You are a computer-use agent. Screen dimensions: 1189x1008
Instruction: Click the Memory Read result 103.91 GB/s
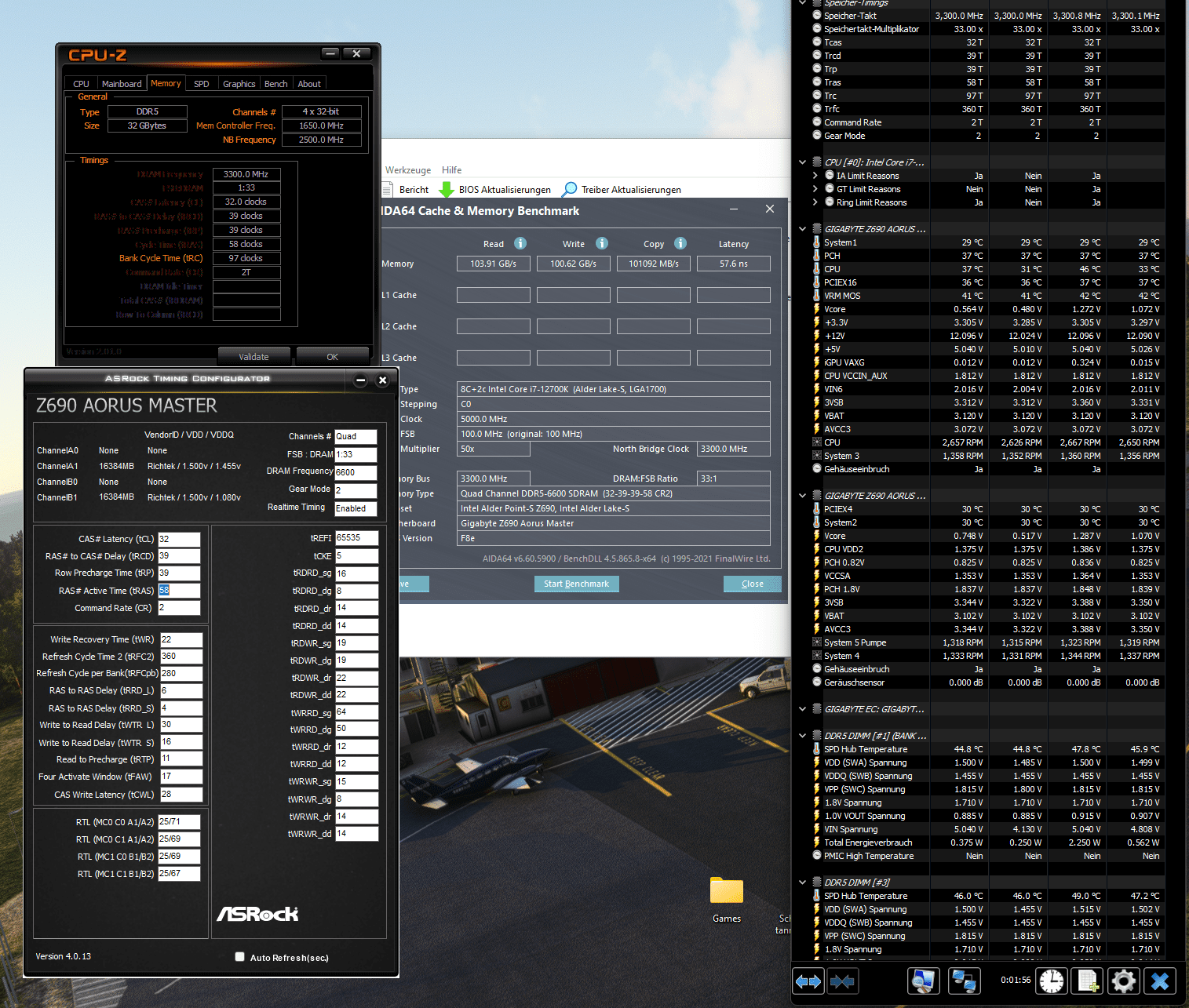coord(494,264)
